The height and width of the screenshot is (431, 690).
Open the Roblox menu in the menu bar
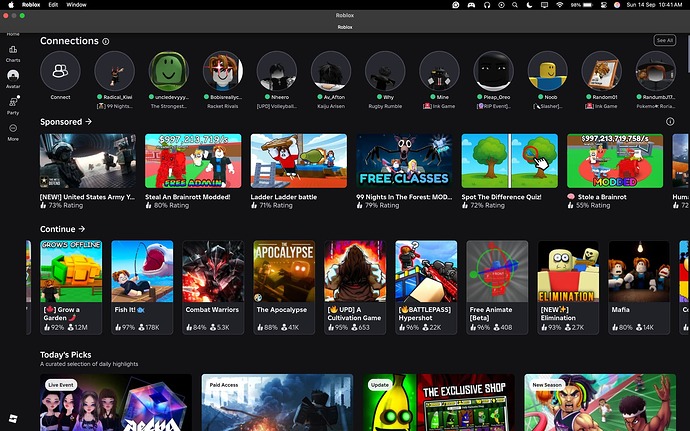point(31,5)
